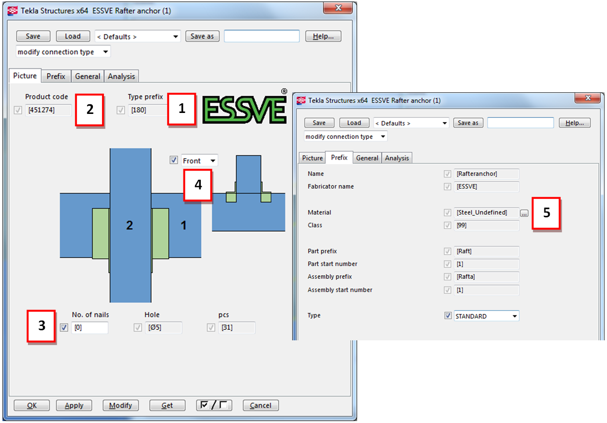607x423 pixels.
Task: Click the Save as name field in right window
Action: [520, 123]
